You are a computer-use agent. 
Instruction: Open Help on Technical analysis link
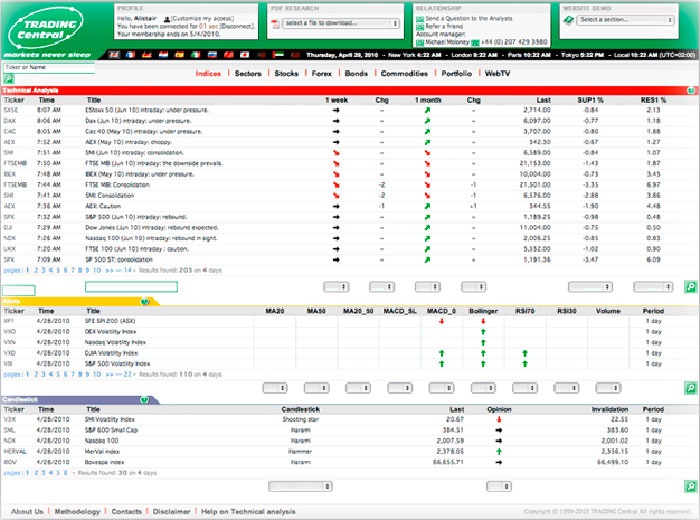tap(247, 511)
